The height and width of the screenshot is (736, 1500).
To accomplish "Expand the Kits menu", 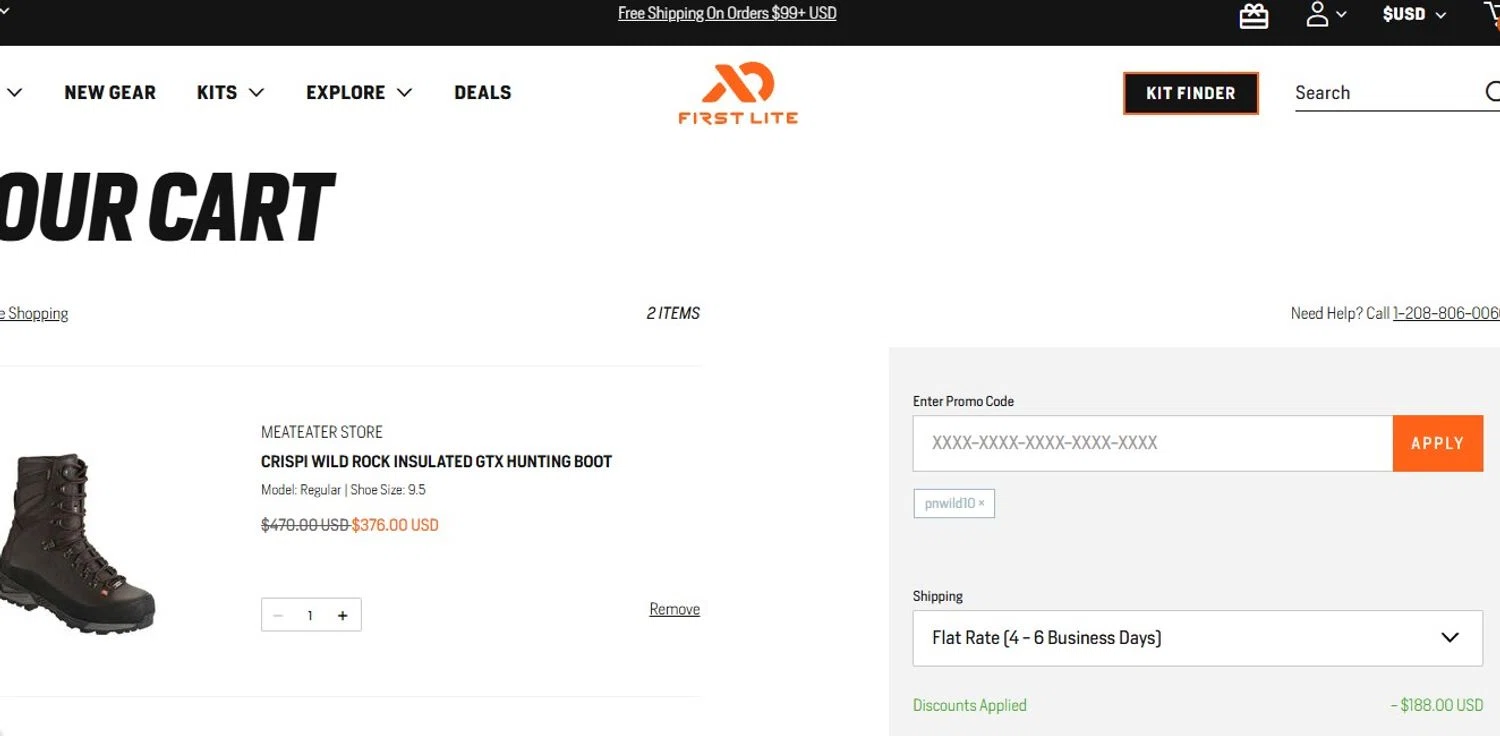I will (x=230, y=92).
